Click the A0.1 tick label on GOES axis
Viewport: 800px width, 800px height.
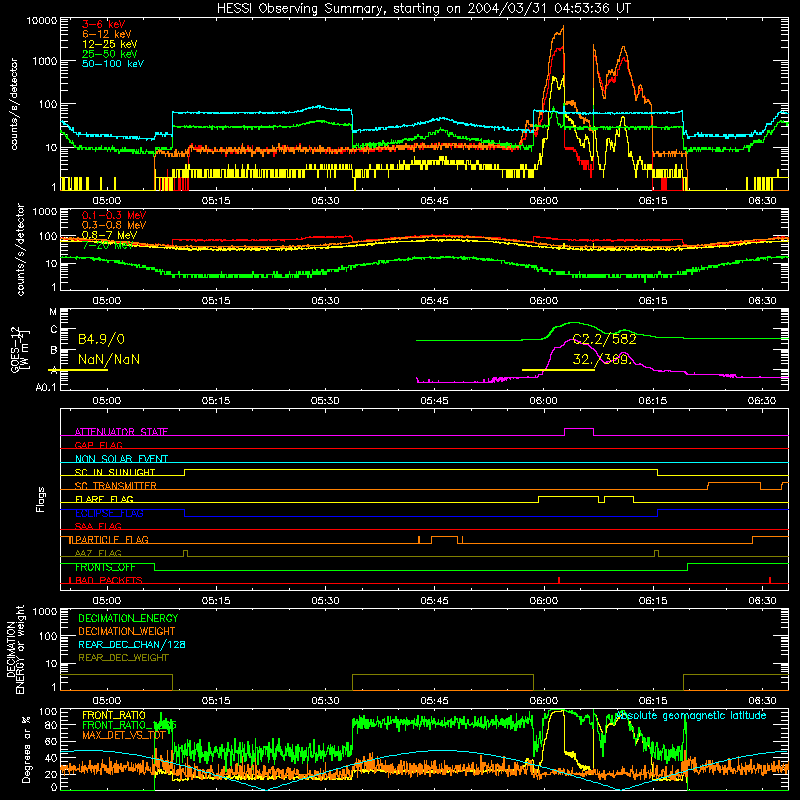[45, 387]
